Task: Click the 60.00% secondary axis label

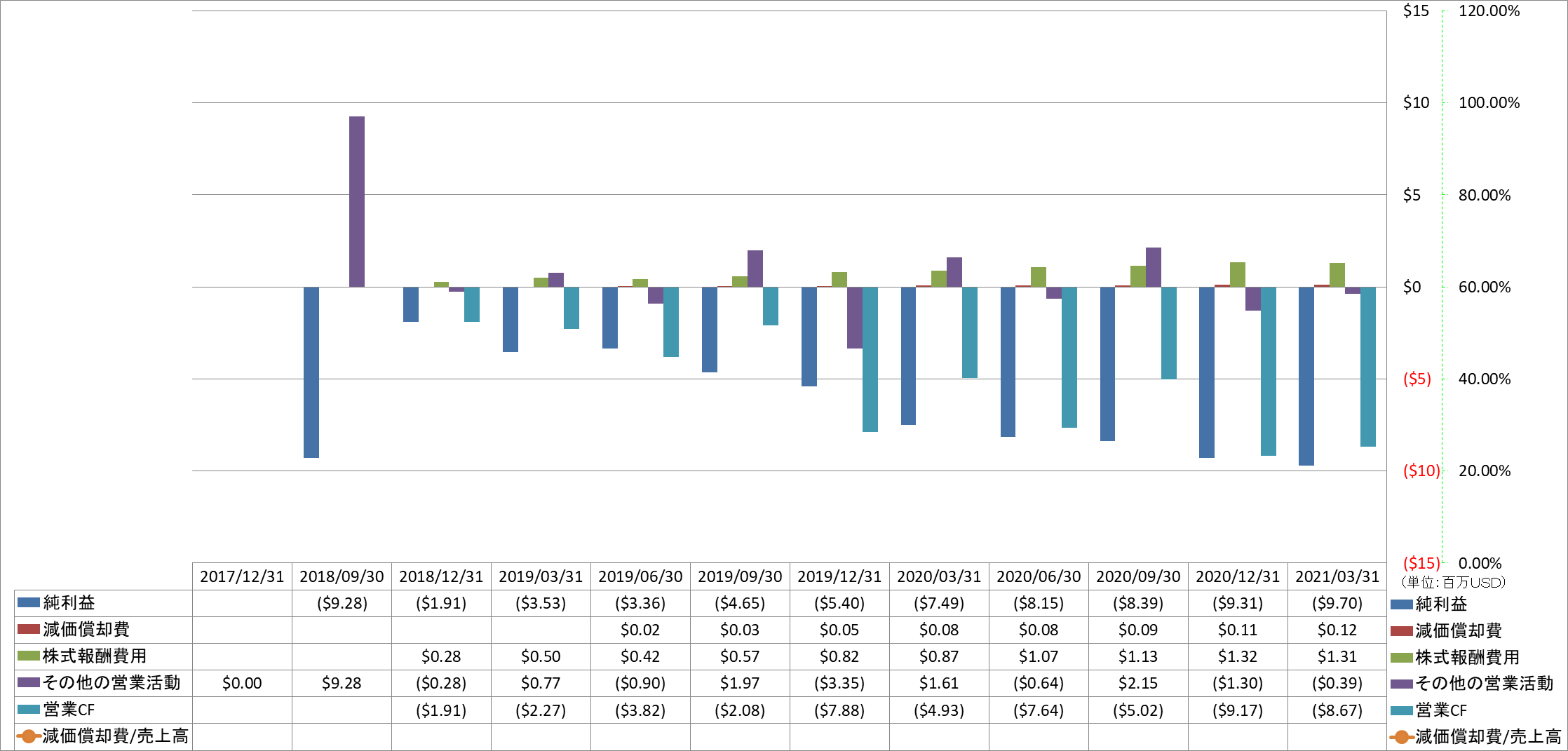Action: point(1485,287)
